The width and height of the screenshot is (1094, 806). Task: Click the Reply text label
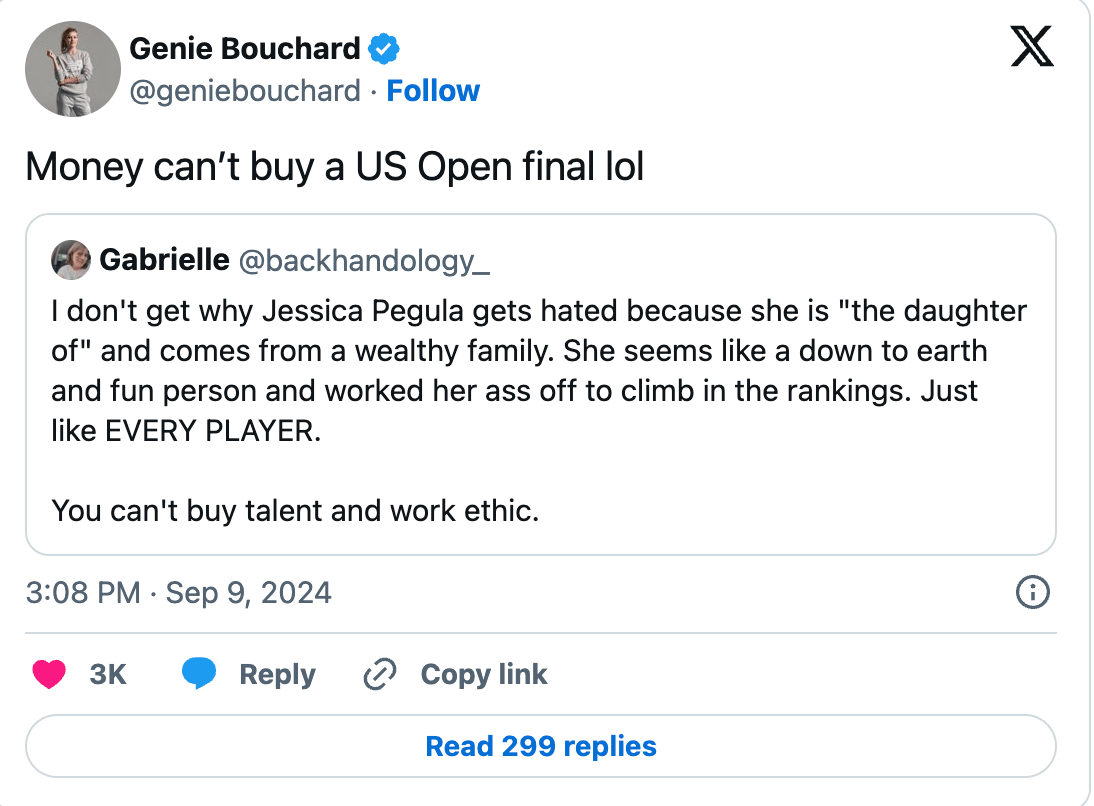coord(277,675)
